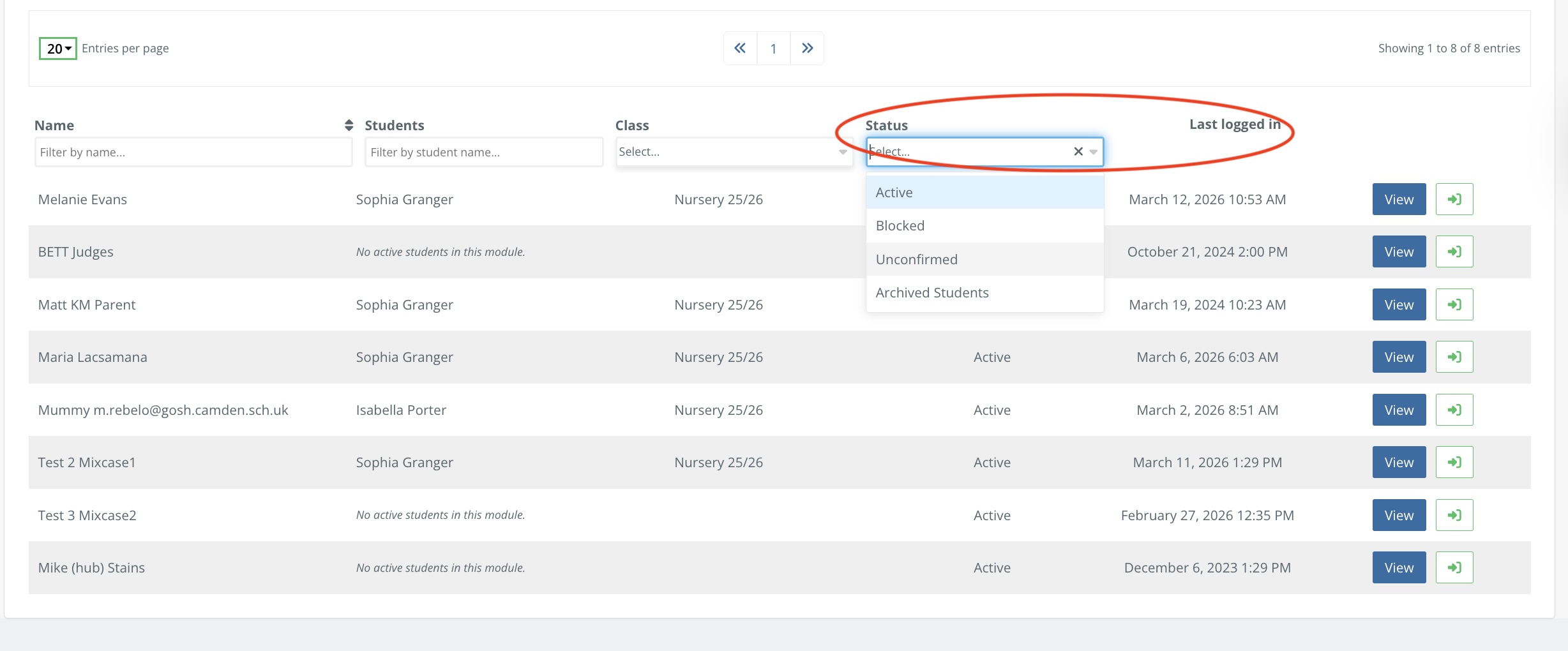
Task: Sort the table by the Name column arrows
Action: tap(349, 125)
